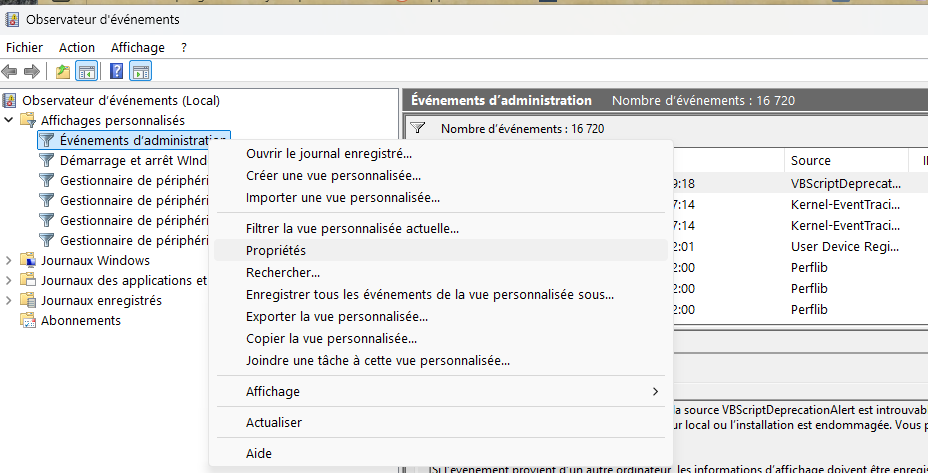Click the Source column header
The height and width of the screenshot is (473, 928).
point(846,160)
